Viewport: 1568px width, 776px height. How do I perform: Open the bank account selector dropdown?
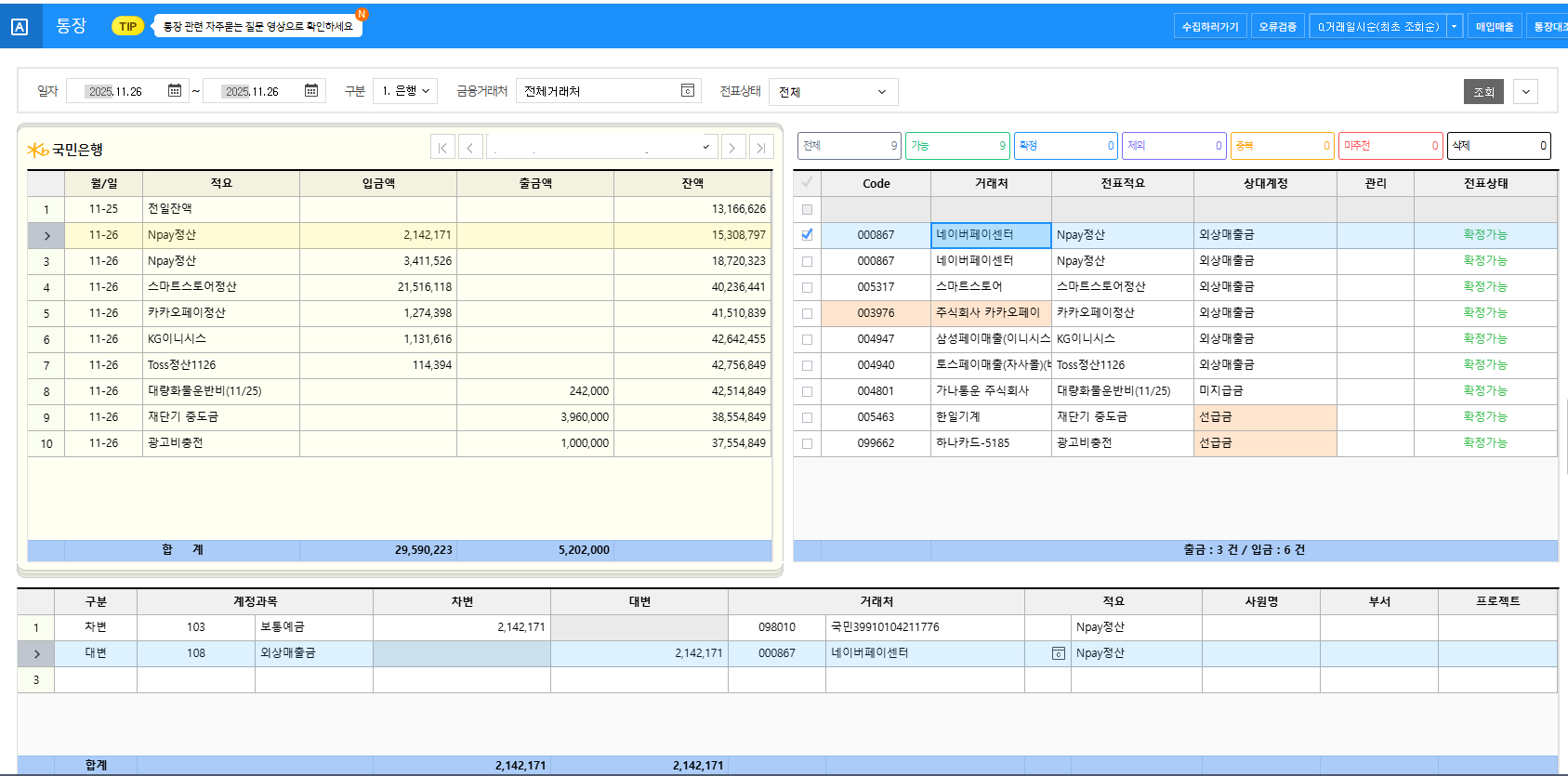601,147
